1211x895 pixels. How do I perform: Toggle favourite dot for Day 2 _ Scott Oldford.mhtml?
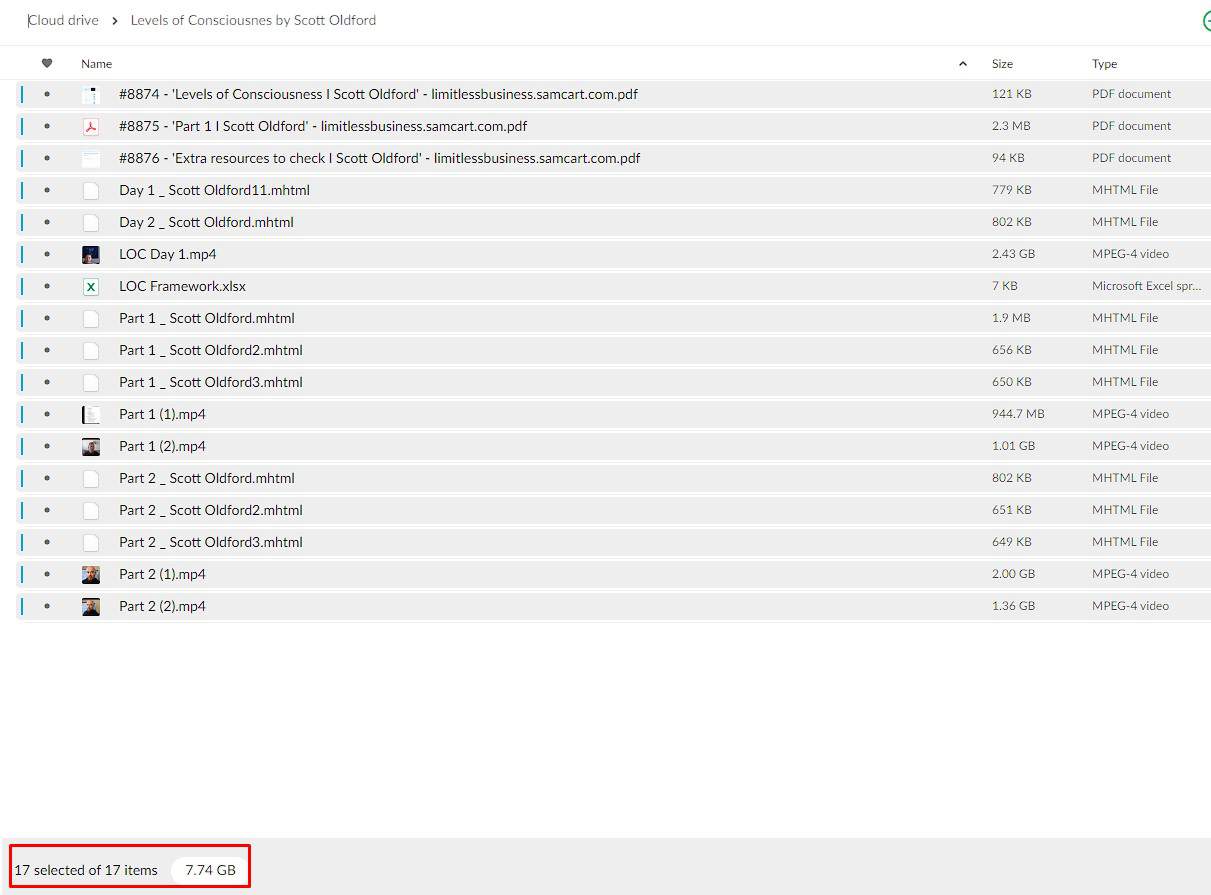click(x=47, y=223)
